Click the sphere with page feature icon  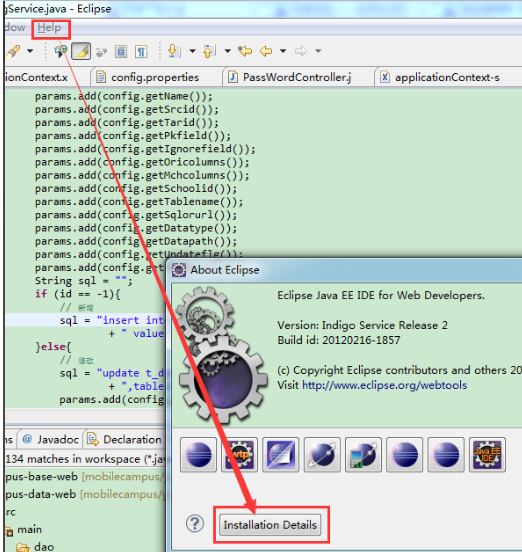click(x=281, y=455)
